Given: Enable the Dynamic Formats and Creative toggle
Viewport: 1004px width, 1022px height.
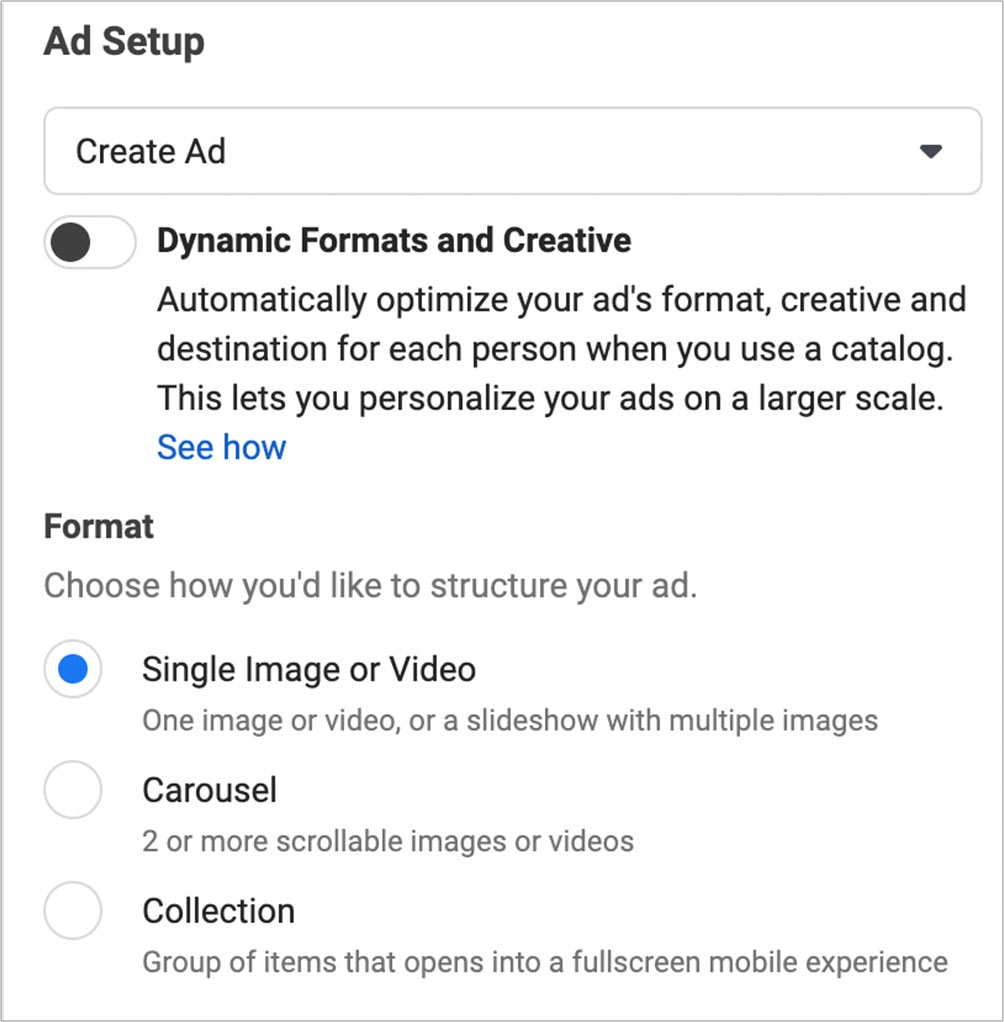Looking at the screenshot, I should tap(90, 242).
